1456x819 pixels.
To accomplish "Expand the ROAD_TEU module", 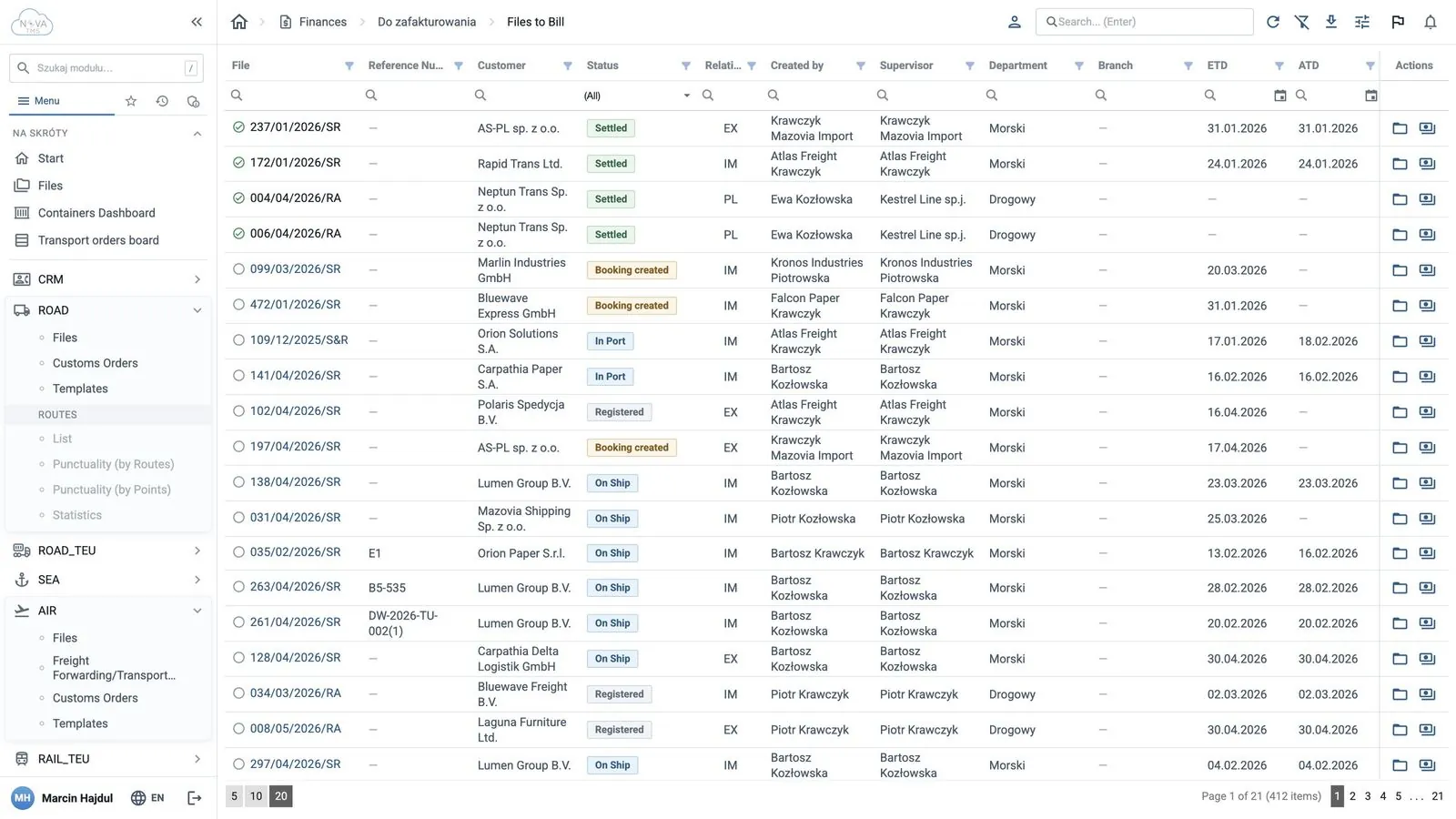I will click(108, 551).
